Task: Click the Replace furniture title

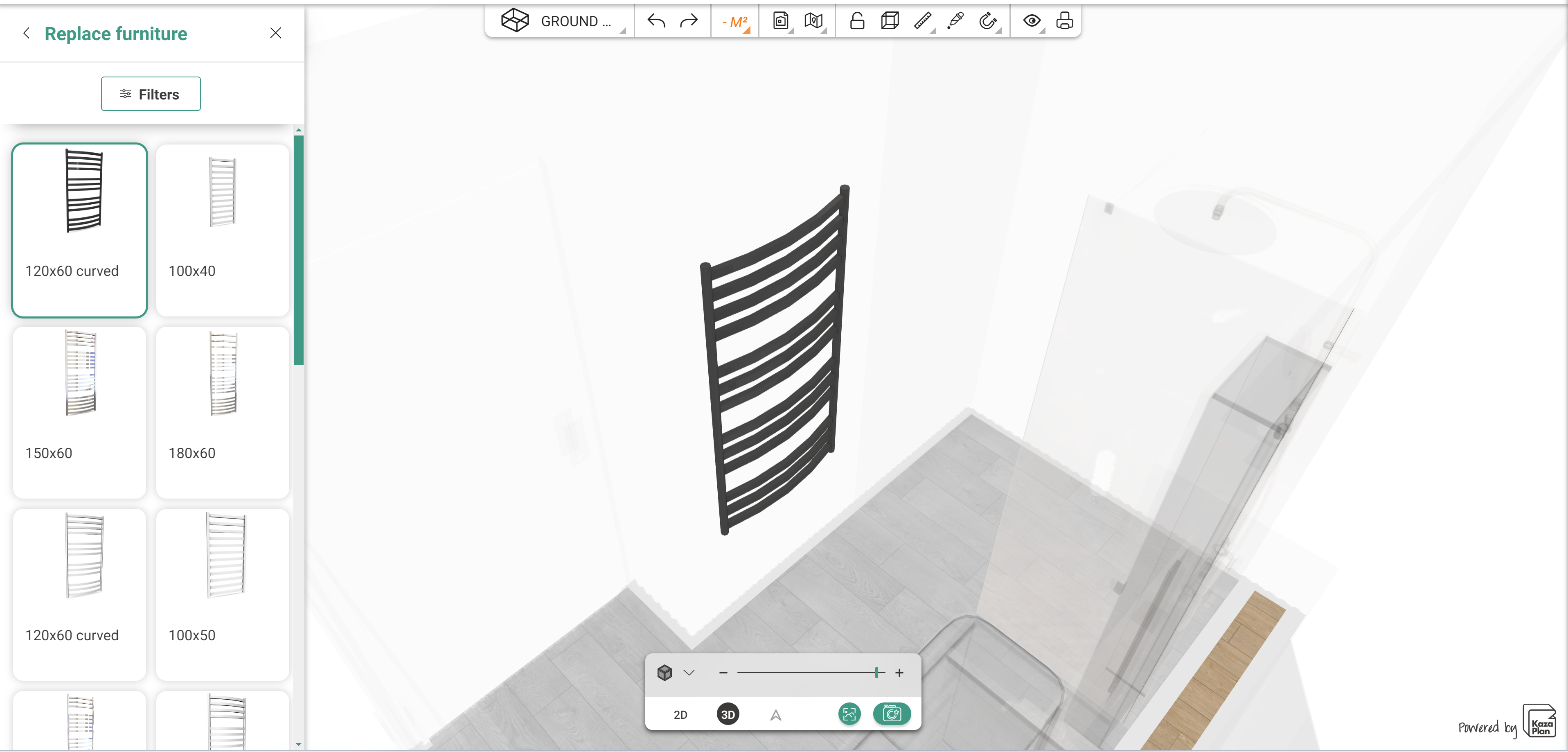Action: (x=116, y=34)
